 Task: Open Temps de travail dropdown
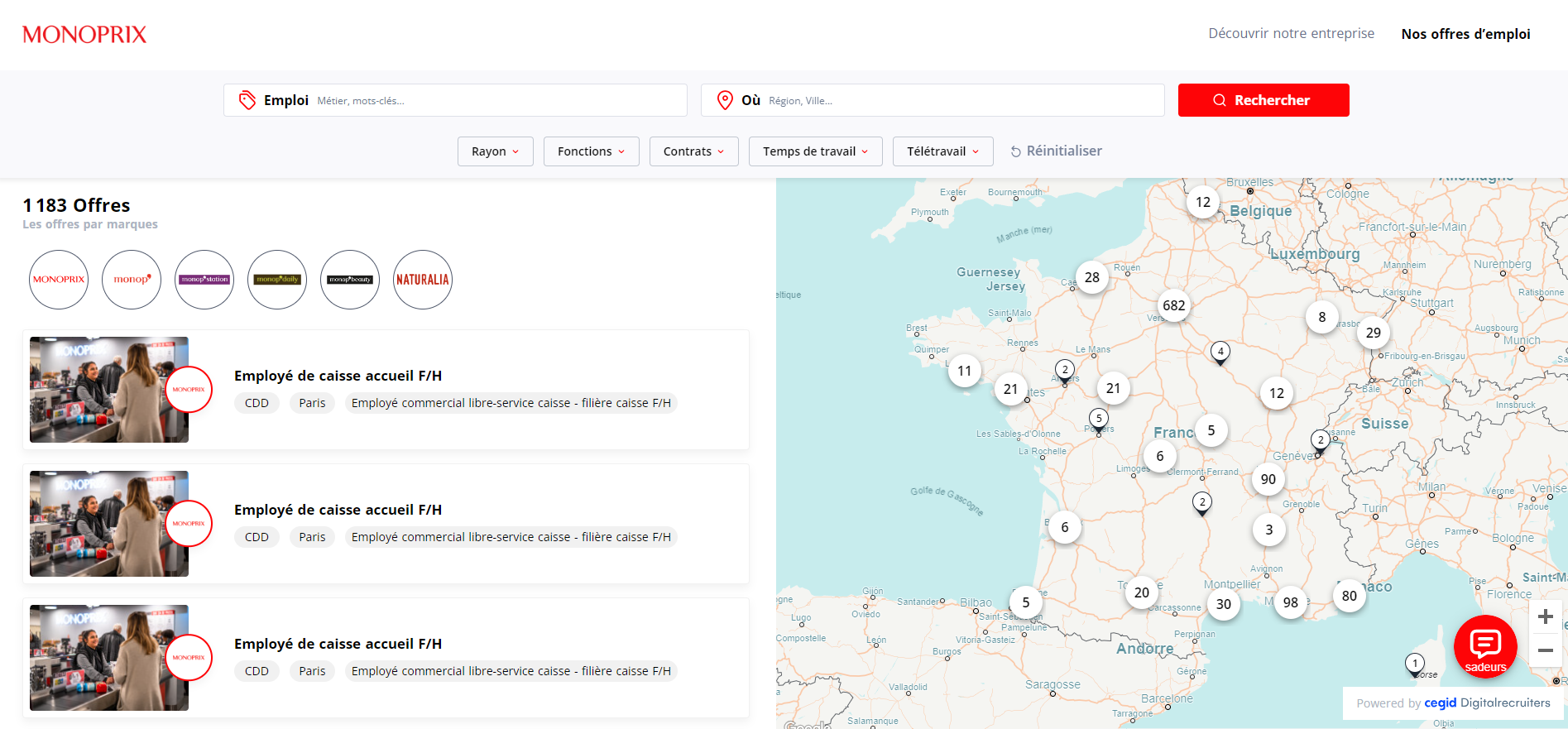pyautogui.click(x=815, y=151)
